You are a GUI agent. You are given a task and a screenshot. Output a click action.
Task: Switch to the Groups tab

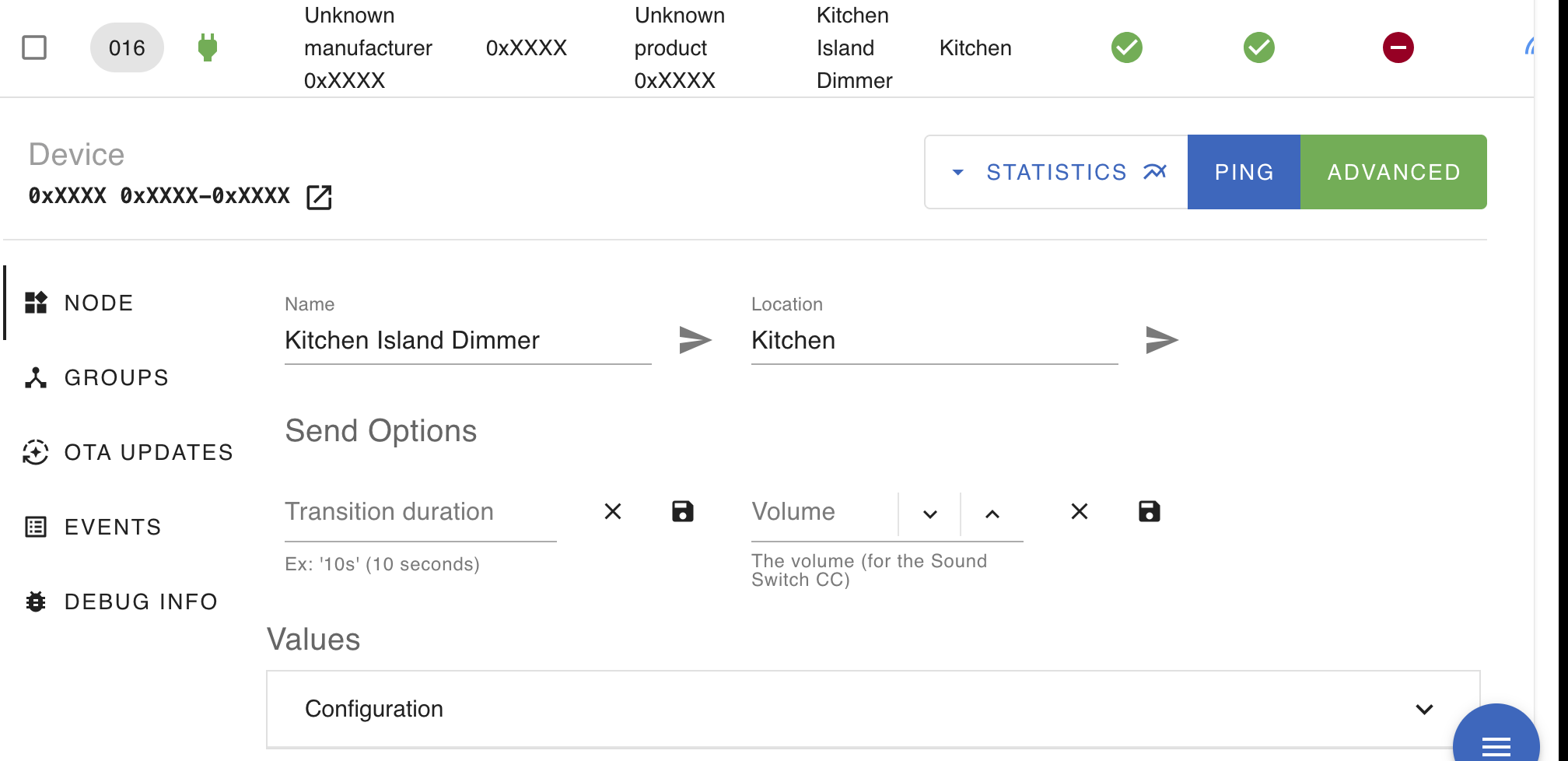116,377
